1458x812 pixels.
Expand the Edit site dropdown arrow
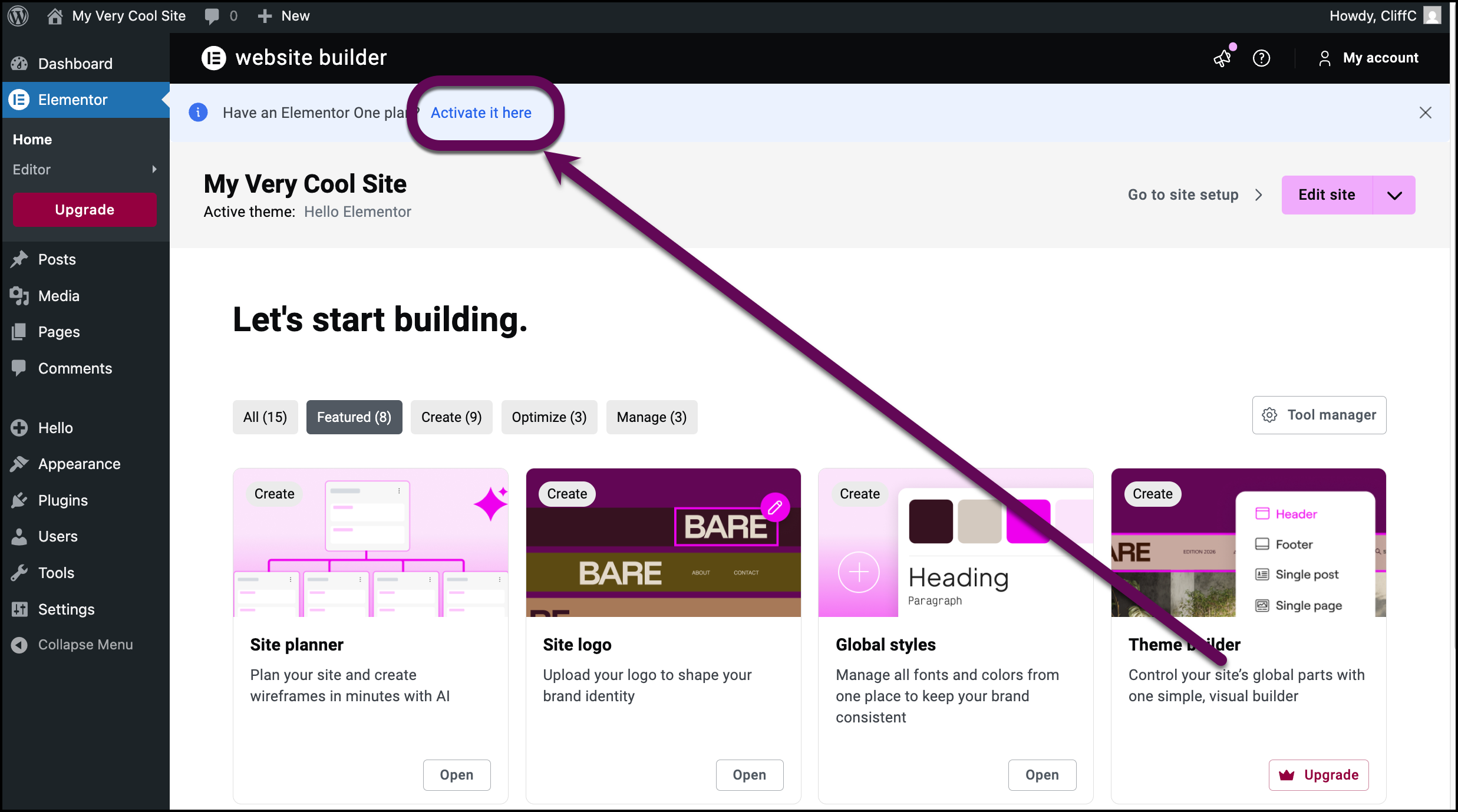pos(1394,195)
